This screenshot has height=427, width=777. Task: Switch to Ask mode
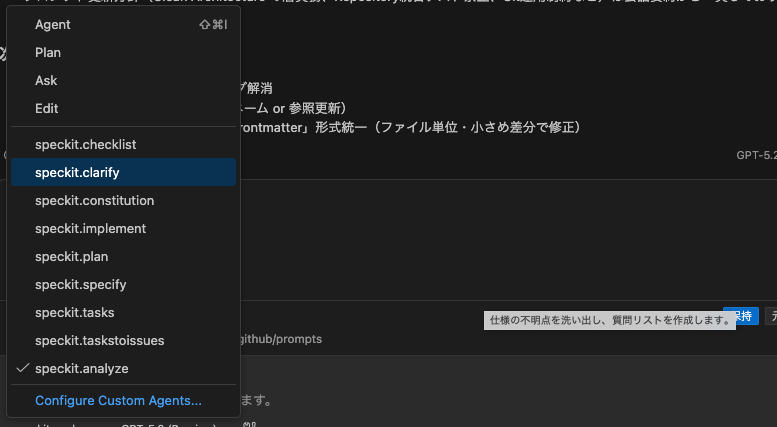[x=123, y=81]
